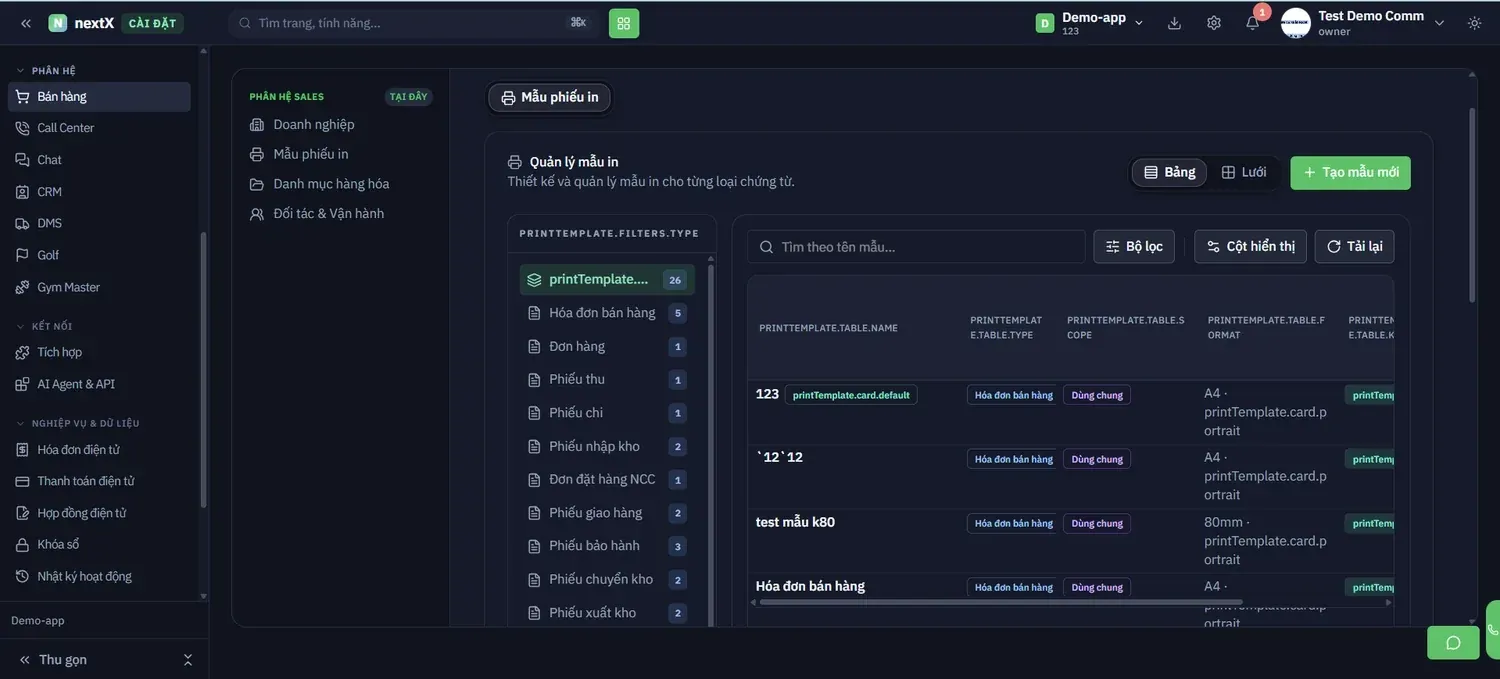Click the user avatar in the top bar
This screenshot has height=679, width=1500.
pos(1295,23)
